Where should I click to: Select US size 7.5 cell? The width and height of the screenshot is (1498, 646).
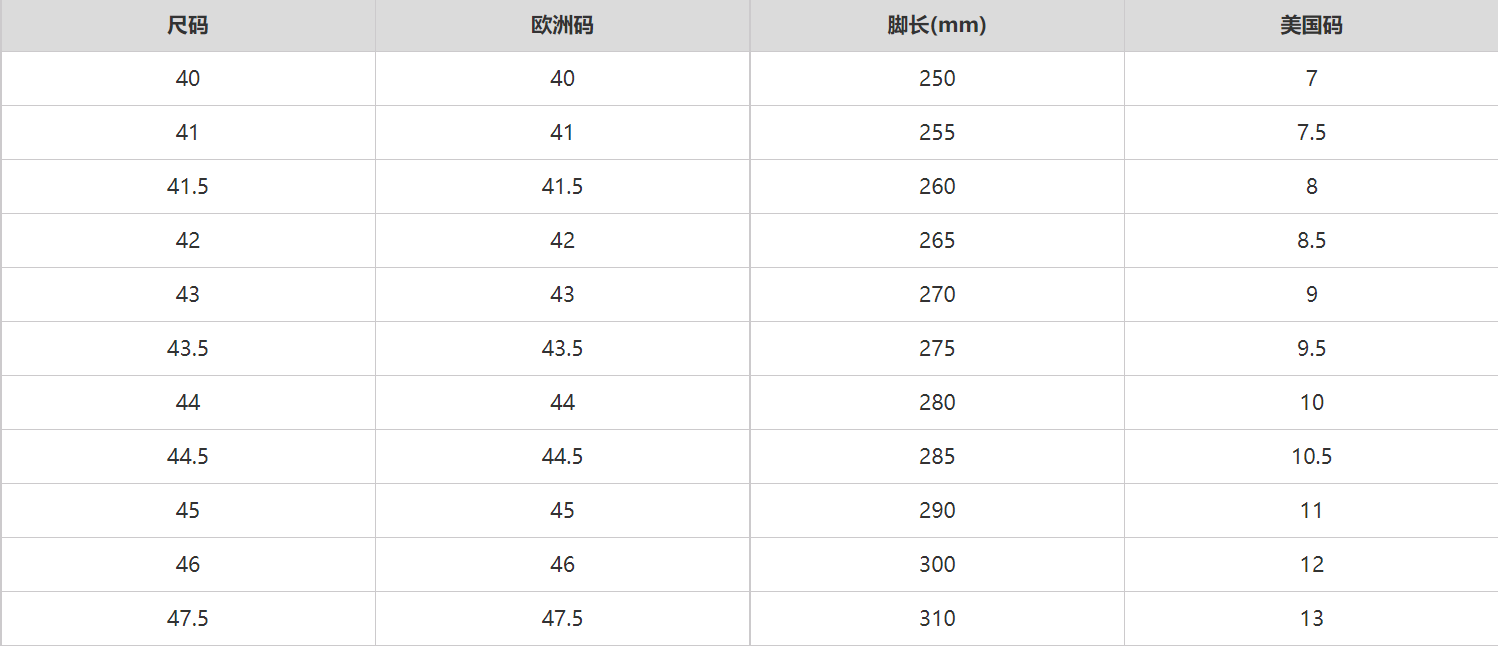[x=1311, y=133]
